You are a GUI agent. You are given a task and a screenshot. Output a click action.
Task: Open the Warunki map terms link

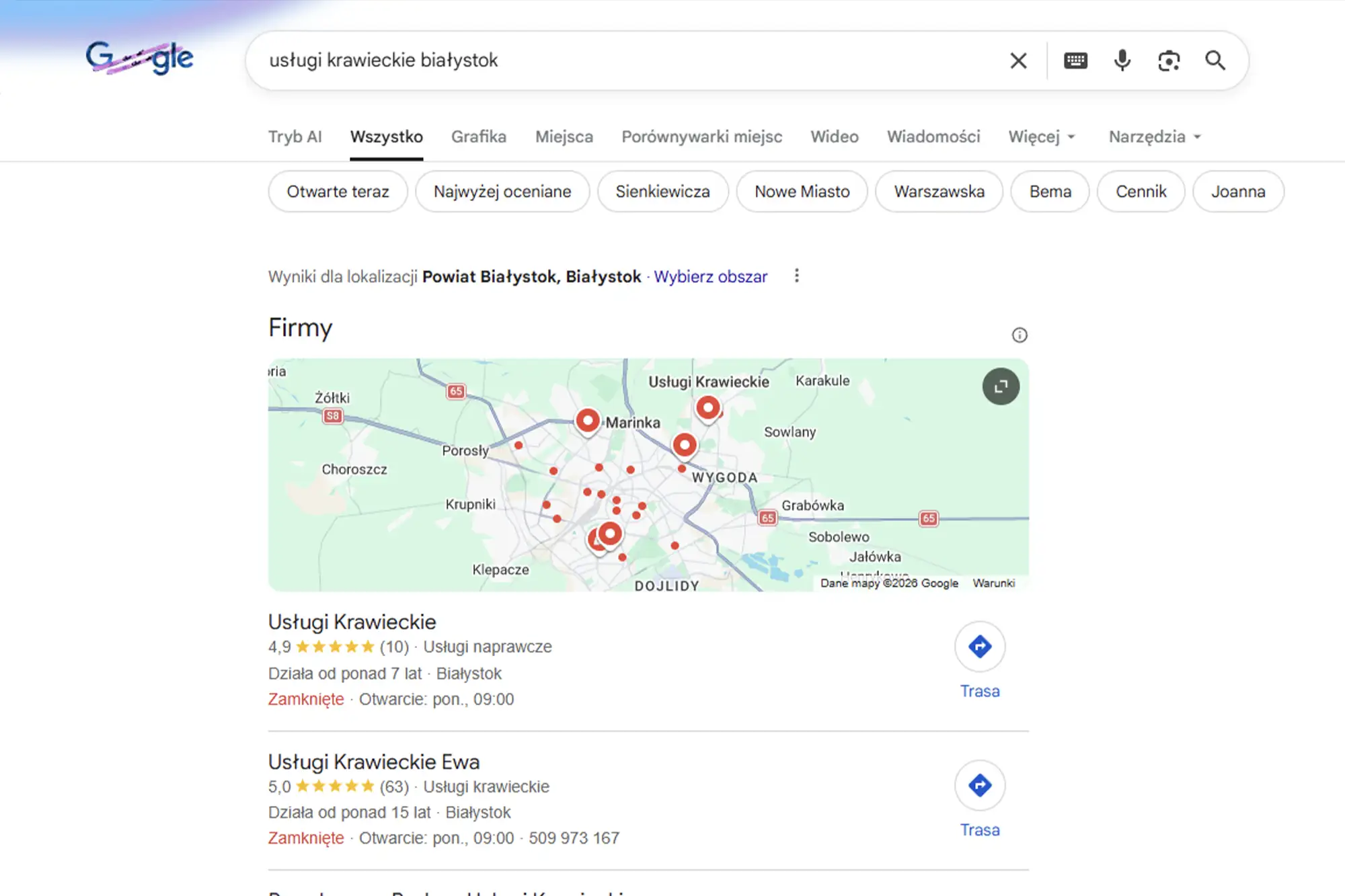995,583
